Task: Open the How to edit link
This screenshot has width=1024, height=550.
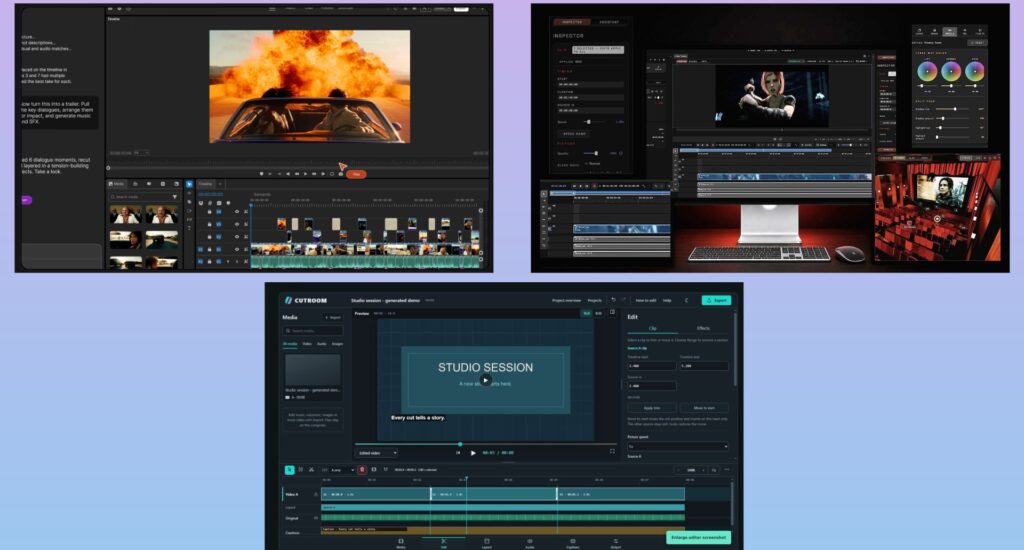Action: point(646,300)
